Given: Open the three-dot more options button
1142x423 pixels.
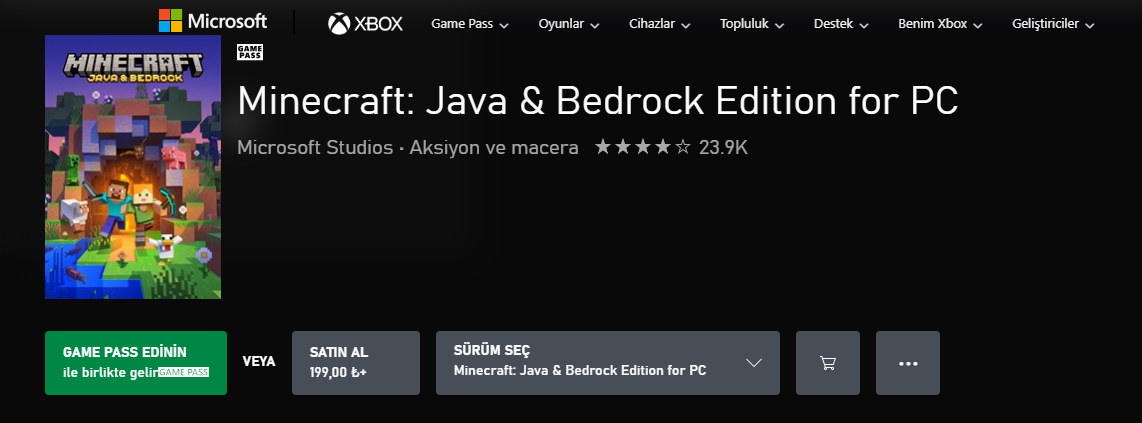Looking at the screenshot, I should 908,363.
